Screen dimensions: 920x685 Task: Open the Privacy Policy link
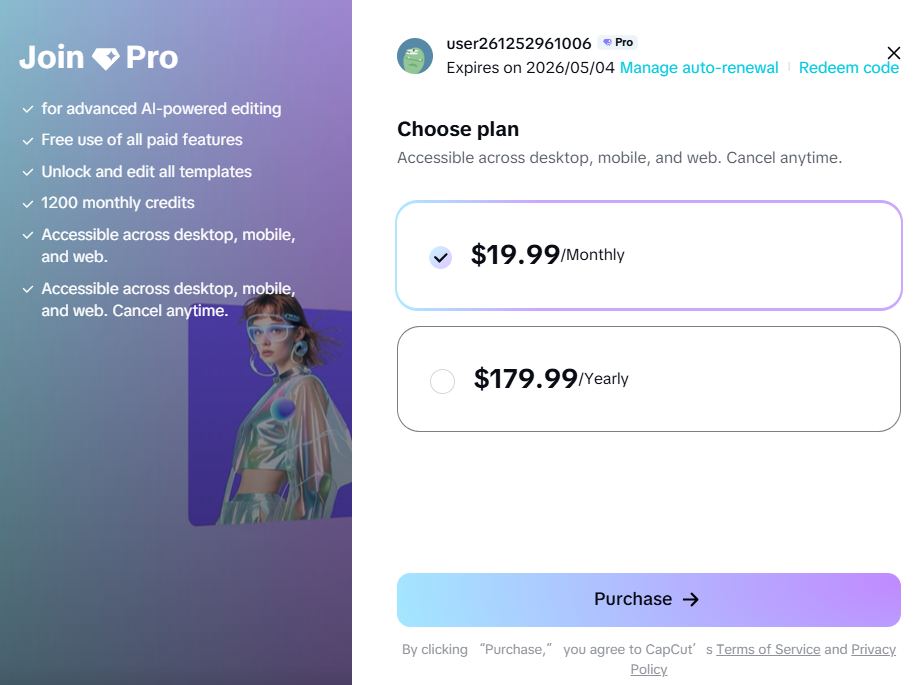click(873, 649)
